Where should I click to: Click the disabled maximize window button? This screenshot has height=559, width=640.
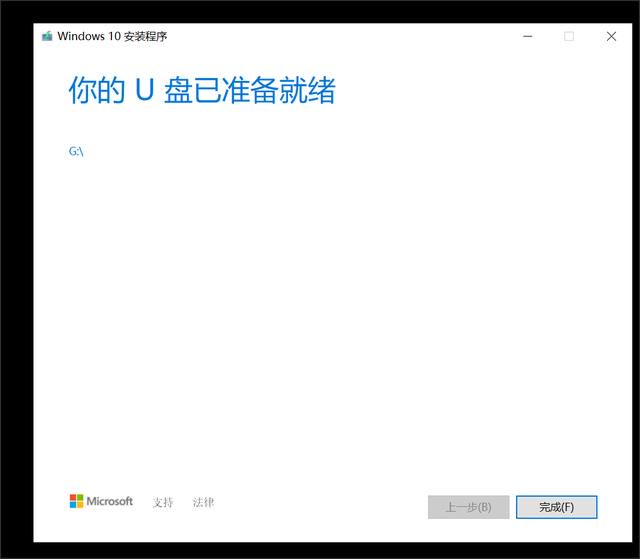(569, 36)
